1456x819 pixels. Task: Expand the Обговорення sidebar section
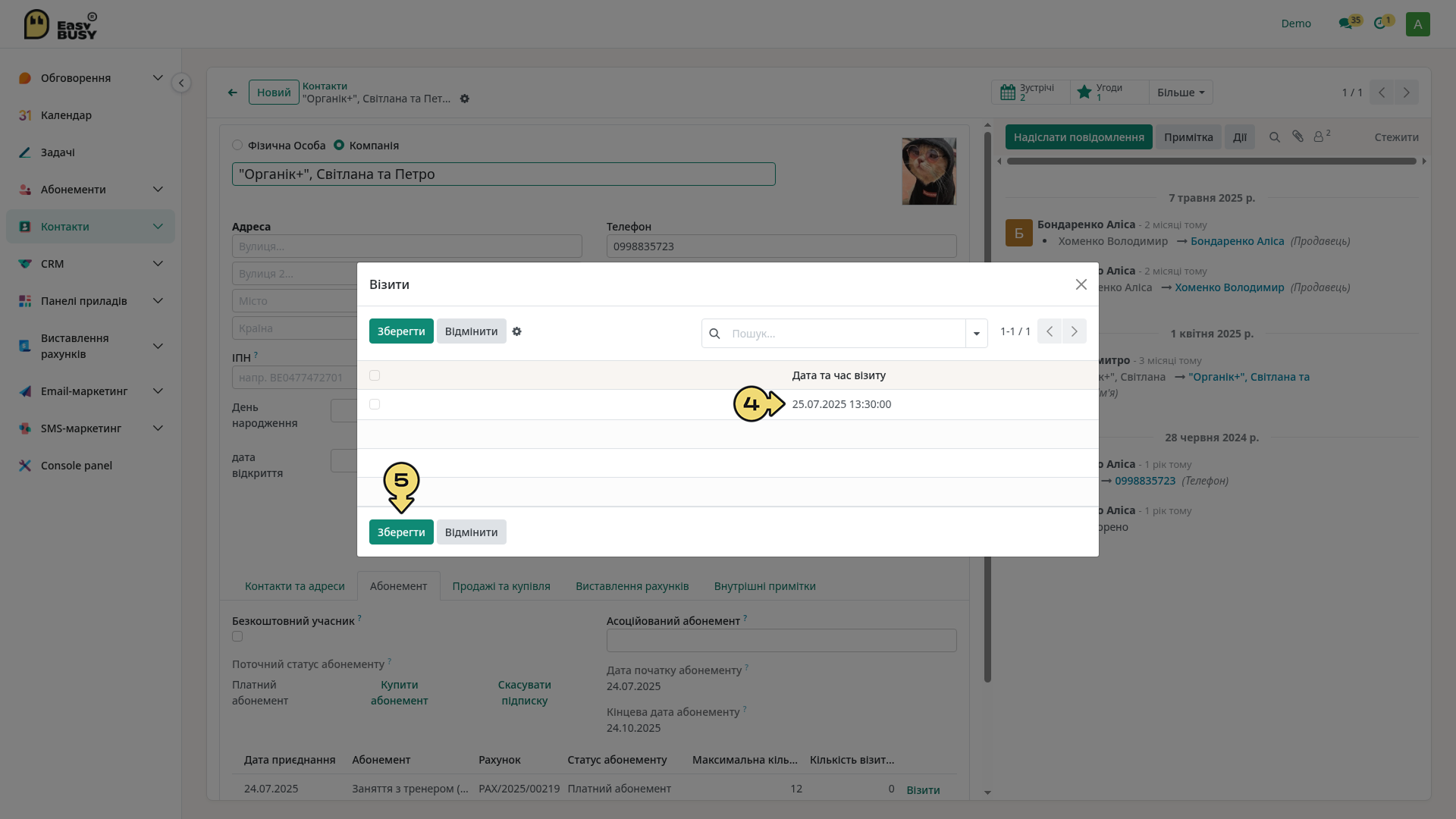pos(158,78)
